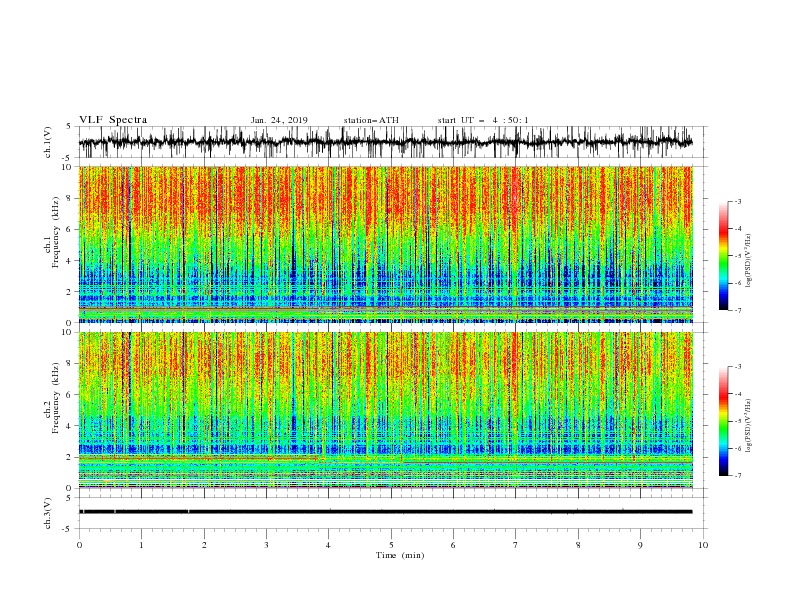Viewport: 792px width, 612px height.
Task: Click the '-5' tick on ch.1 colorbar
Action: tap(737, 256)
